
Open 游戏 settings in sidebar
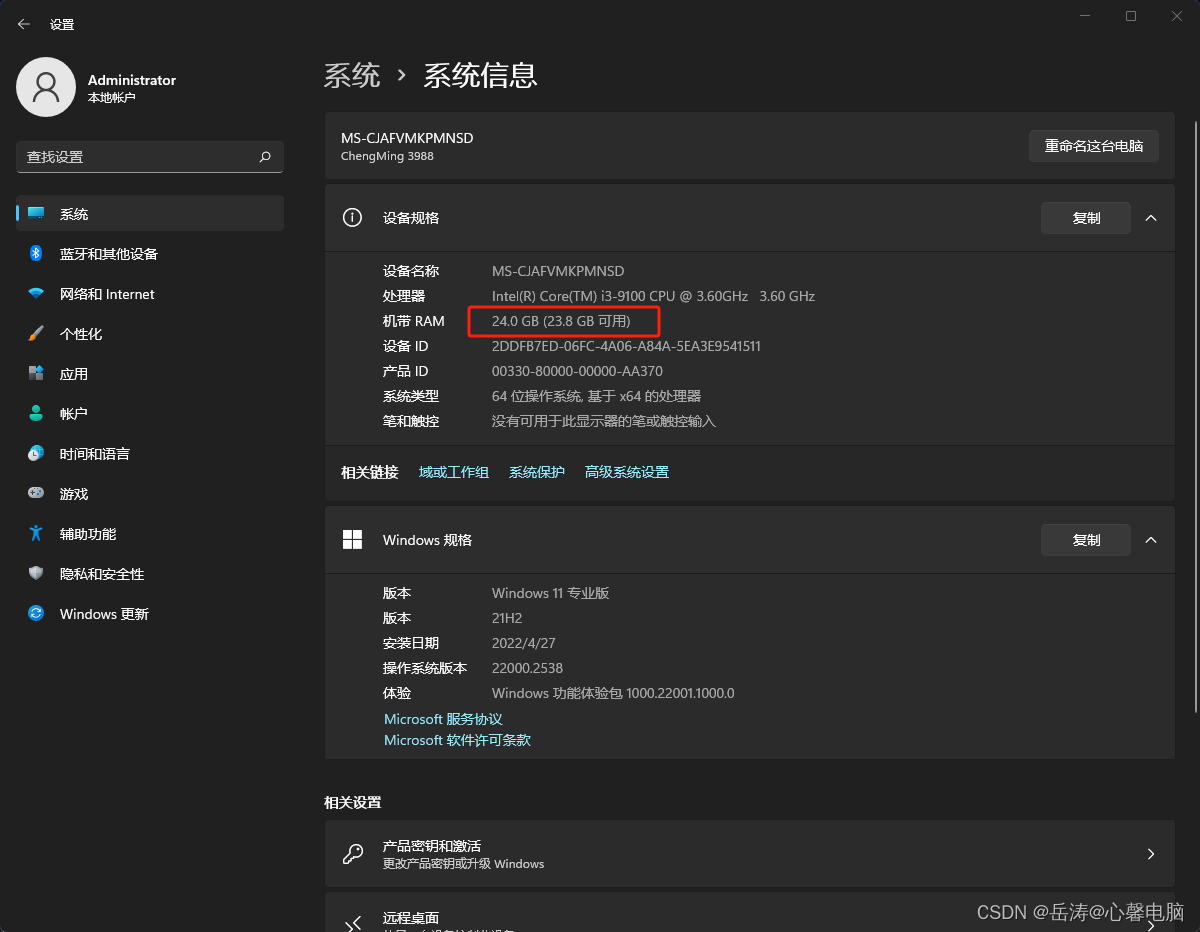point(150,494)
